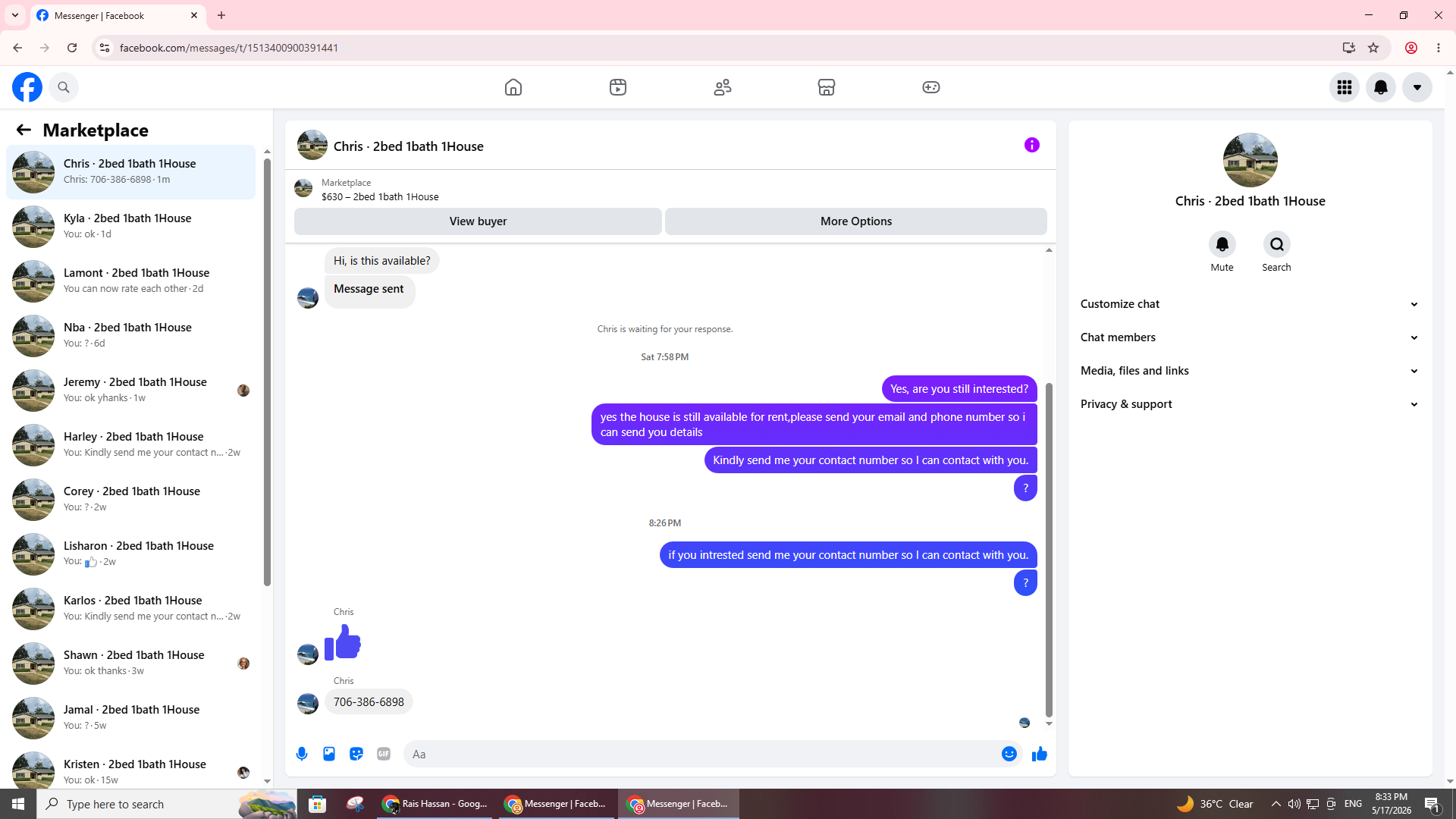Screen dimensions: 1456x819
Task: Open the Karlos conversation
Action: click(x=130, y=608)
